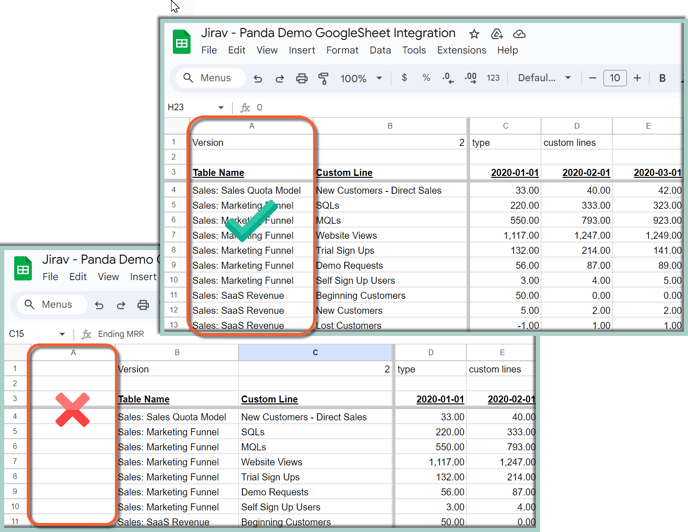This screenshot has height=532, width=688.
Task: Open the C15 name box dropdown in the lower window
Action: coord(62,334)
